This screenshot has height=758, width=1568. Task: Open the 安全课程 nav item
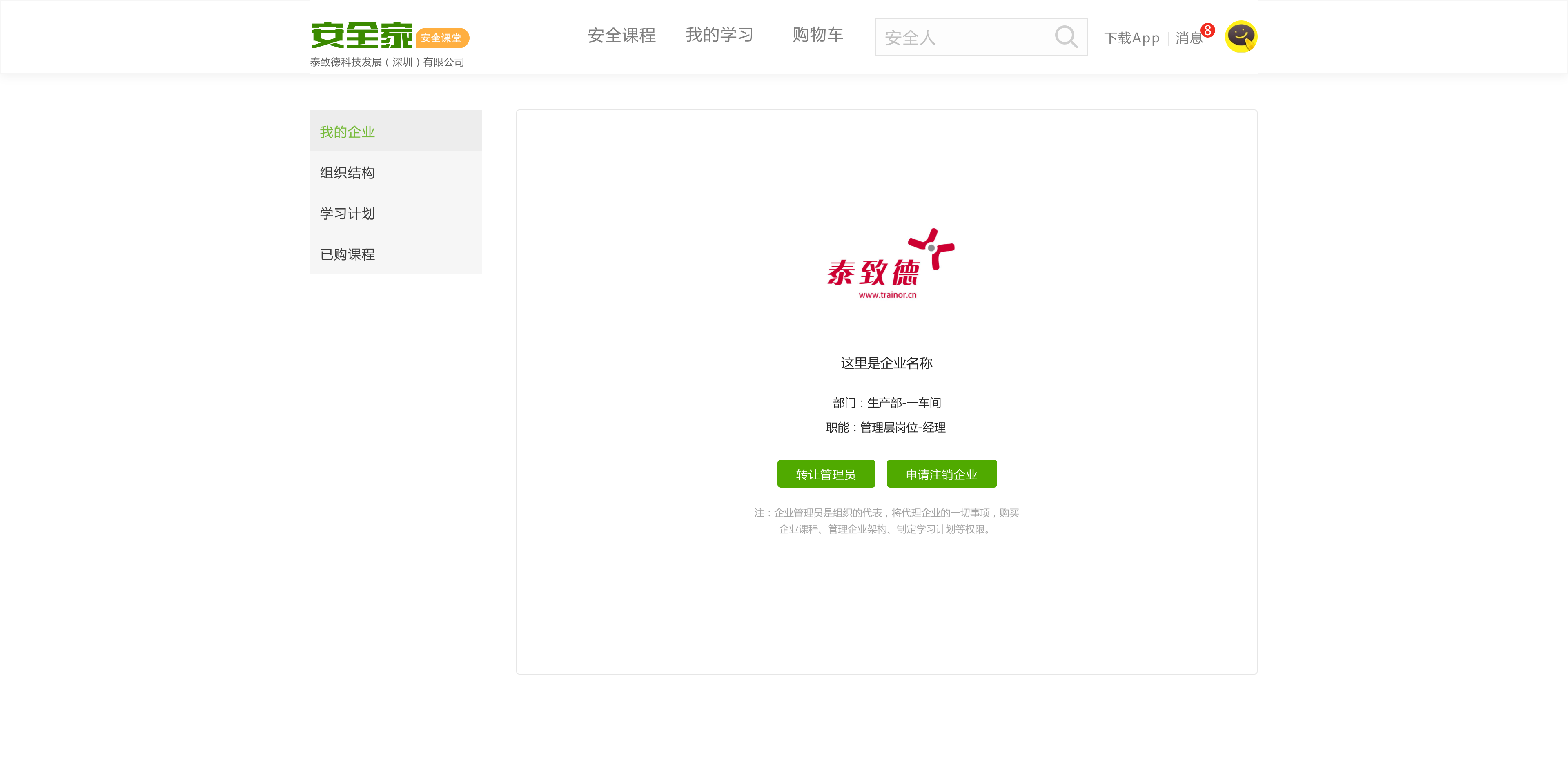[x=621, y=35]
